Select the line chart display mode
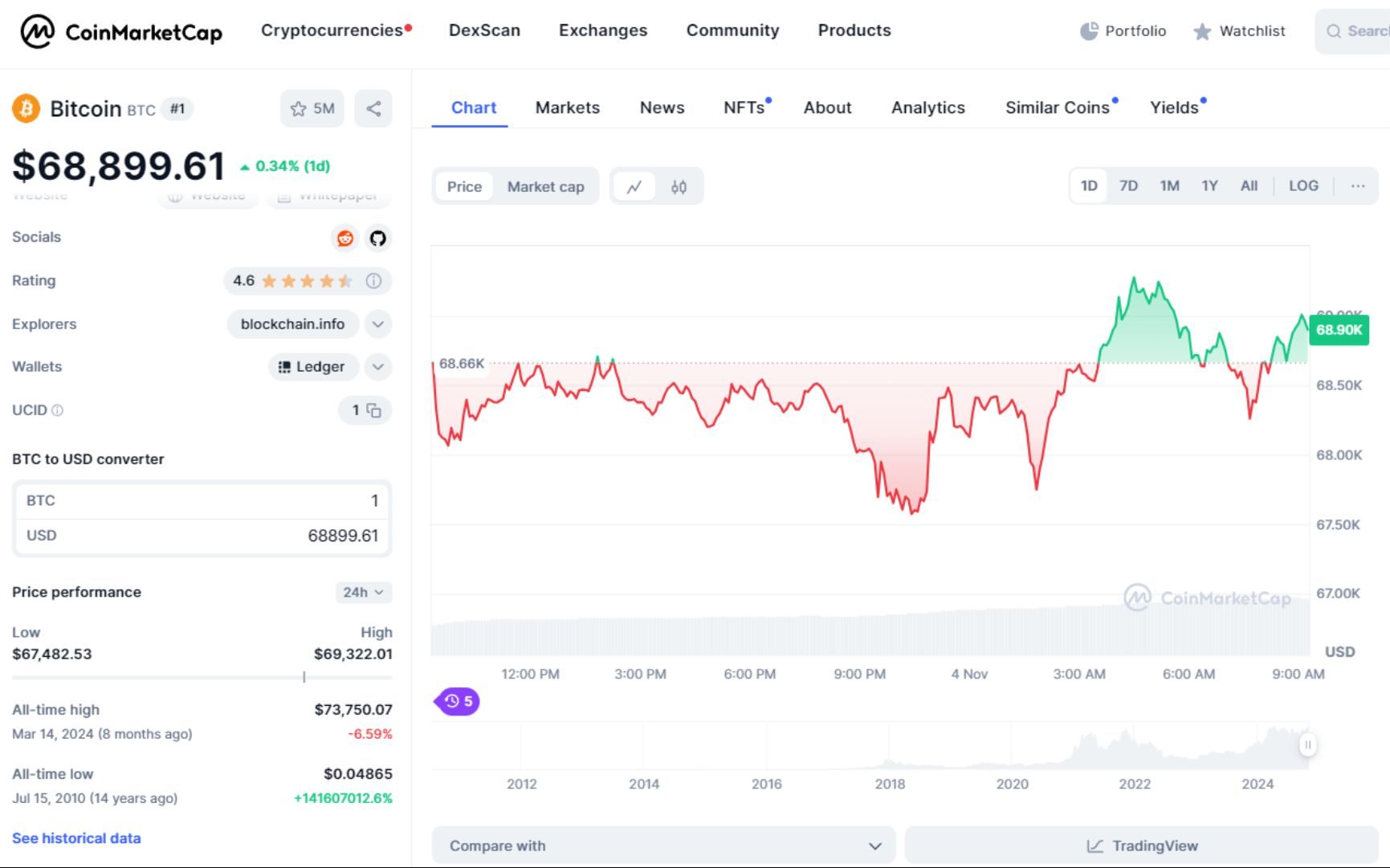 635,185
